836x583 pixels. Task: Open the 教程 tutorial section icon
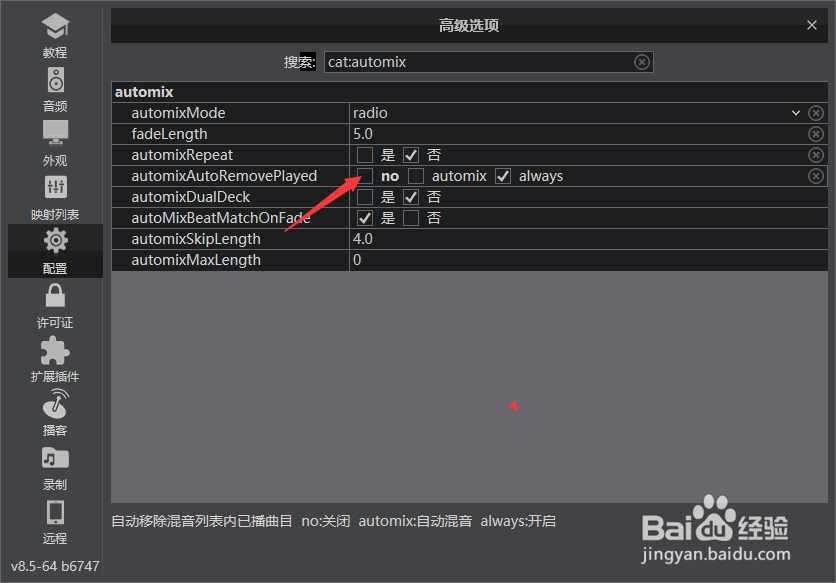coord(55,26)
